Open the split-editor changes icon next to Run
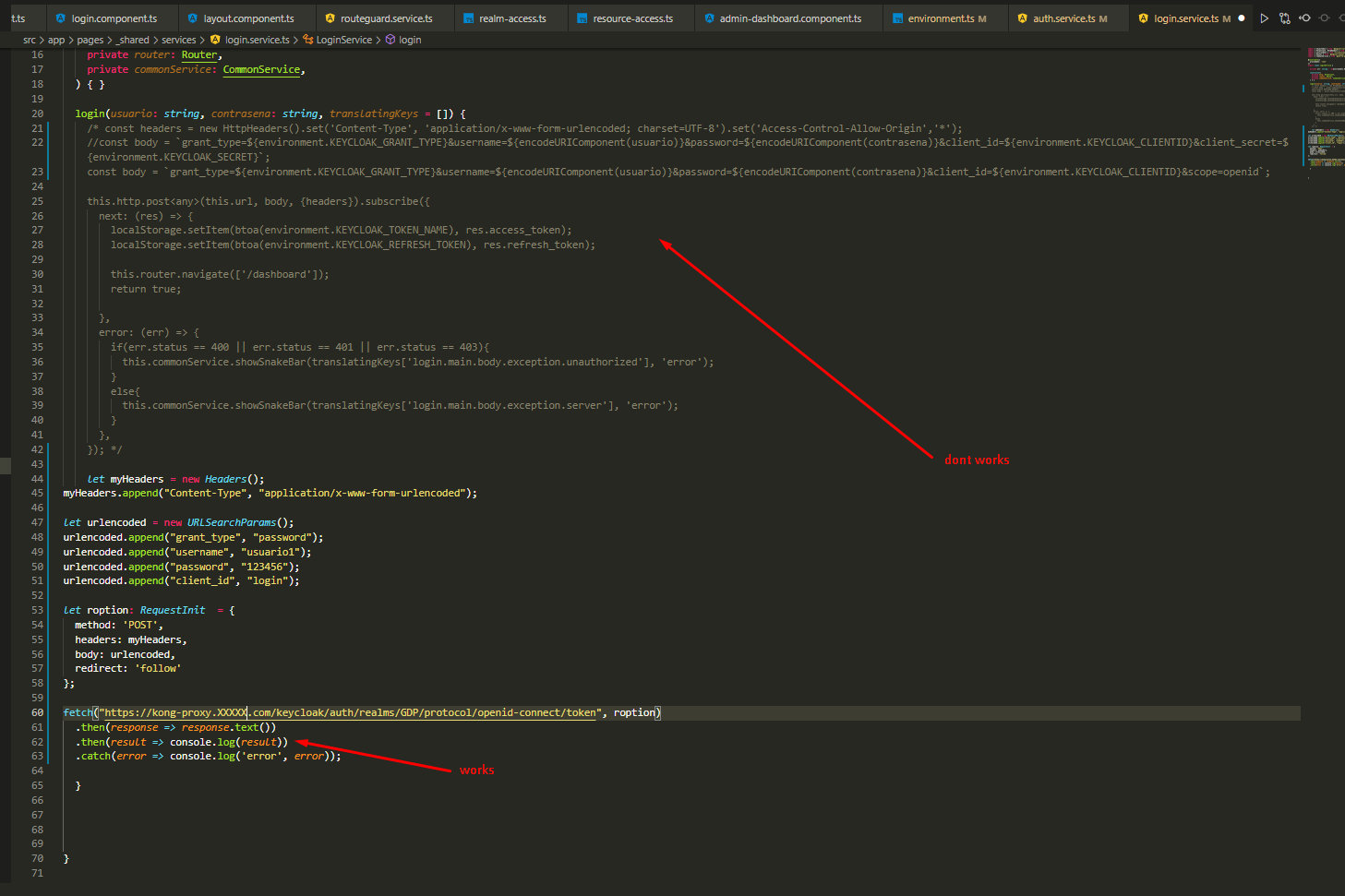The height and width of the screenshot is (896, 1345). [1284, 18]
